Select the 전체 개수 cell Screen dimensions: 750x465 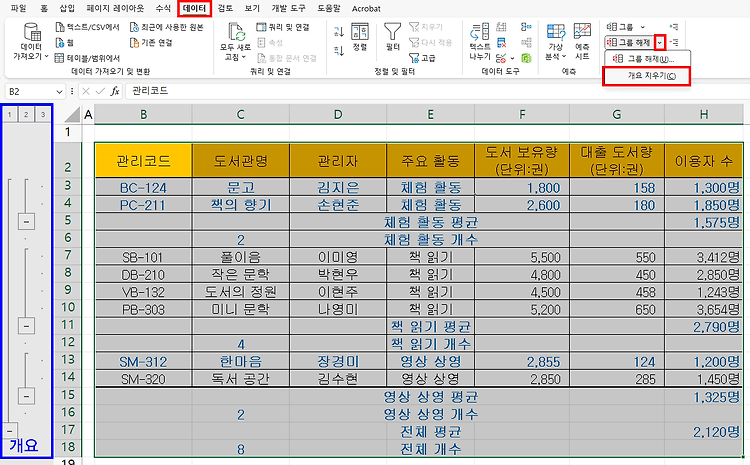(x=430, y=449)
